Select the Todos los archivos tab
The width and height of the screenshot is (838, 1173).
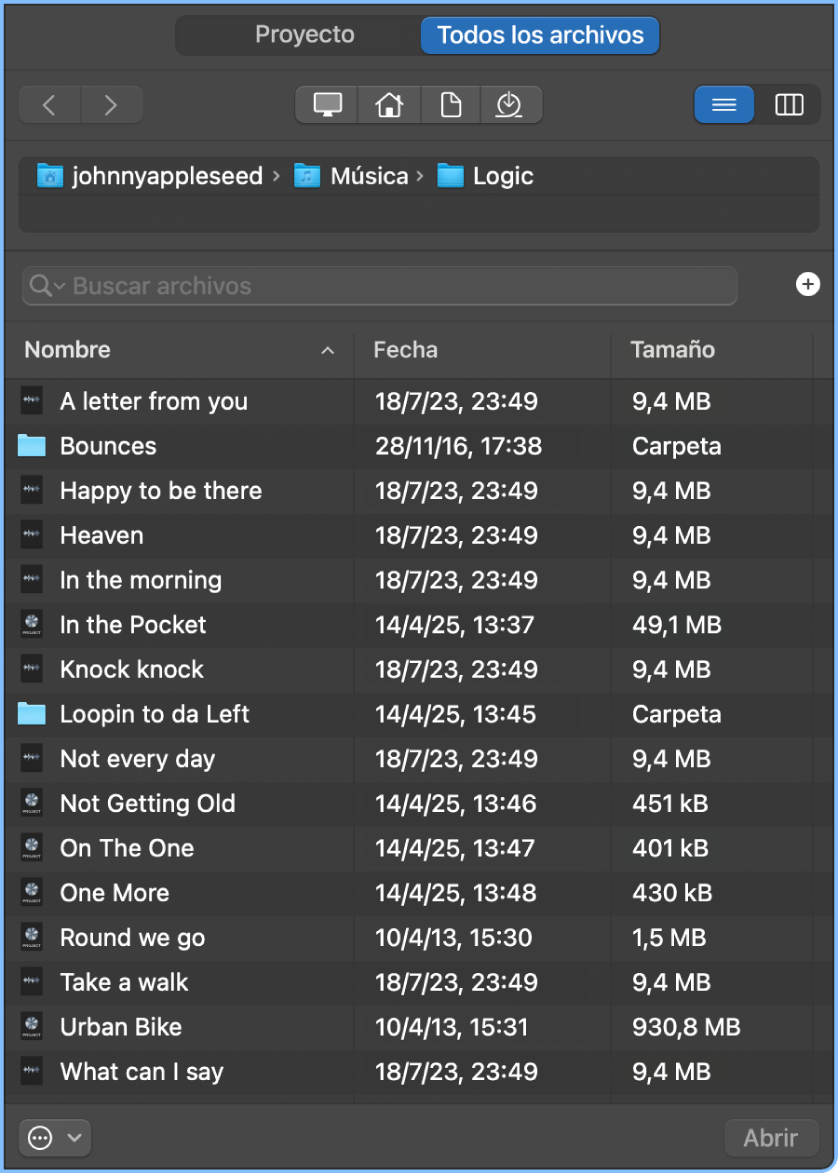pyautogui.click(x=540, y=35)
